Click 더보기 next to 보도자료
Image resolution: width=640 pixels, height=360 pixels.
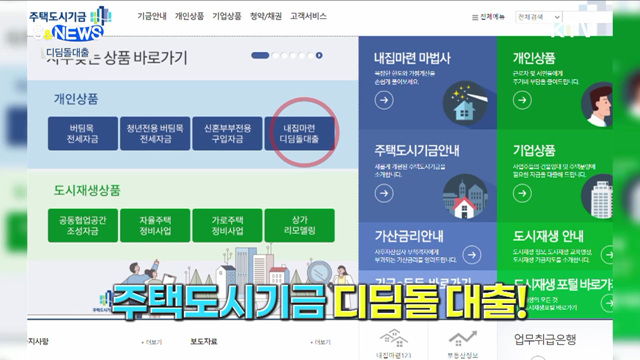[x=320, y=342]
